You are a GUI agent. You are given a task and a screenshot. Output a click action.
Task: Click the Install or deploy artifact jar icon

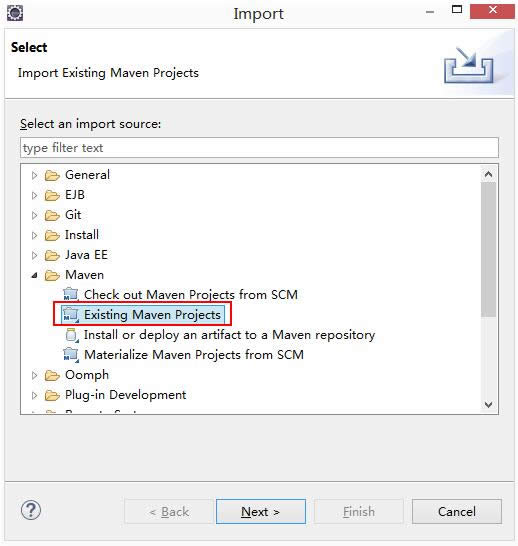(72, 335)
